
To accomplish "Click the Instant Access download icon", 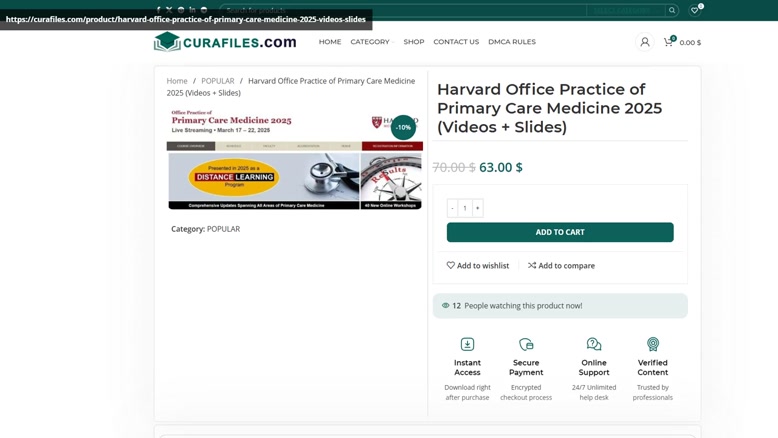I will [467, 344].
